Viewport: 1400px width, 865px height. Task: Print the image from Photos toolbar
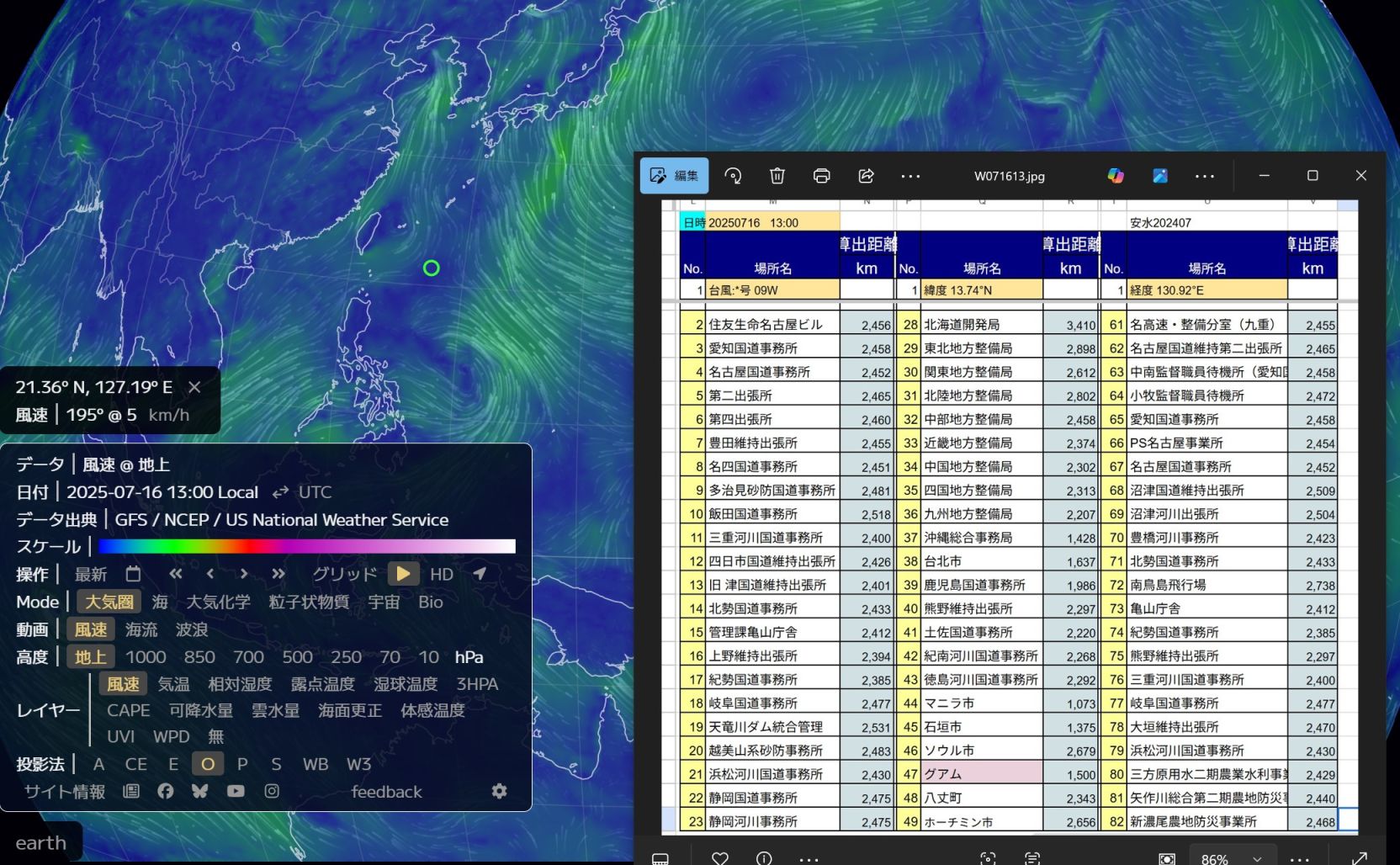click(x=822, y=176)
